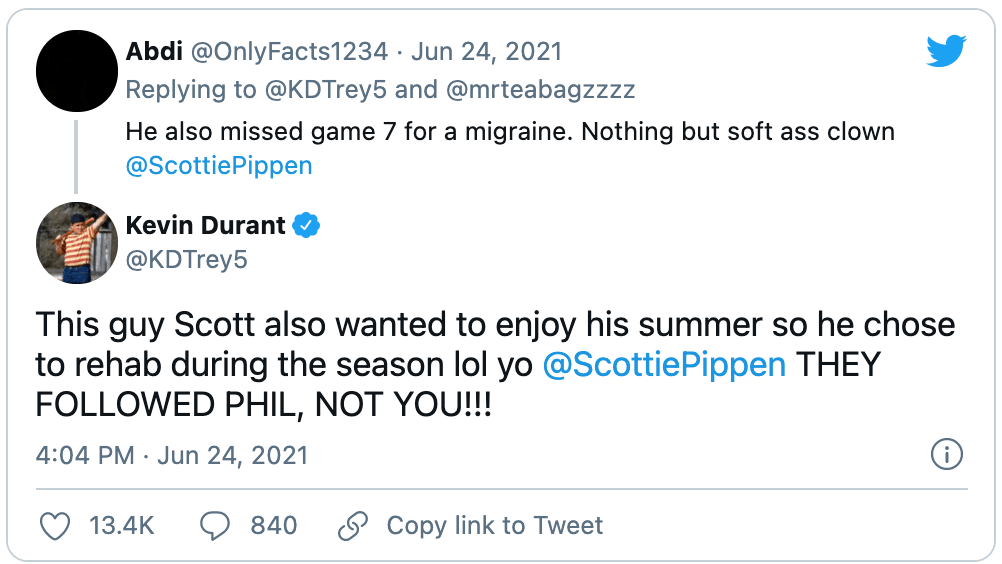Click Kevin Durant's blue verified badge
This screenshot has width=1002, height=564.
click(x=306, y=226)
